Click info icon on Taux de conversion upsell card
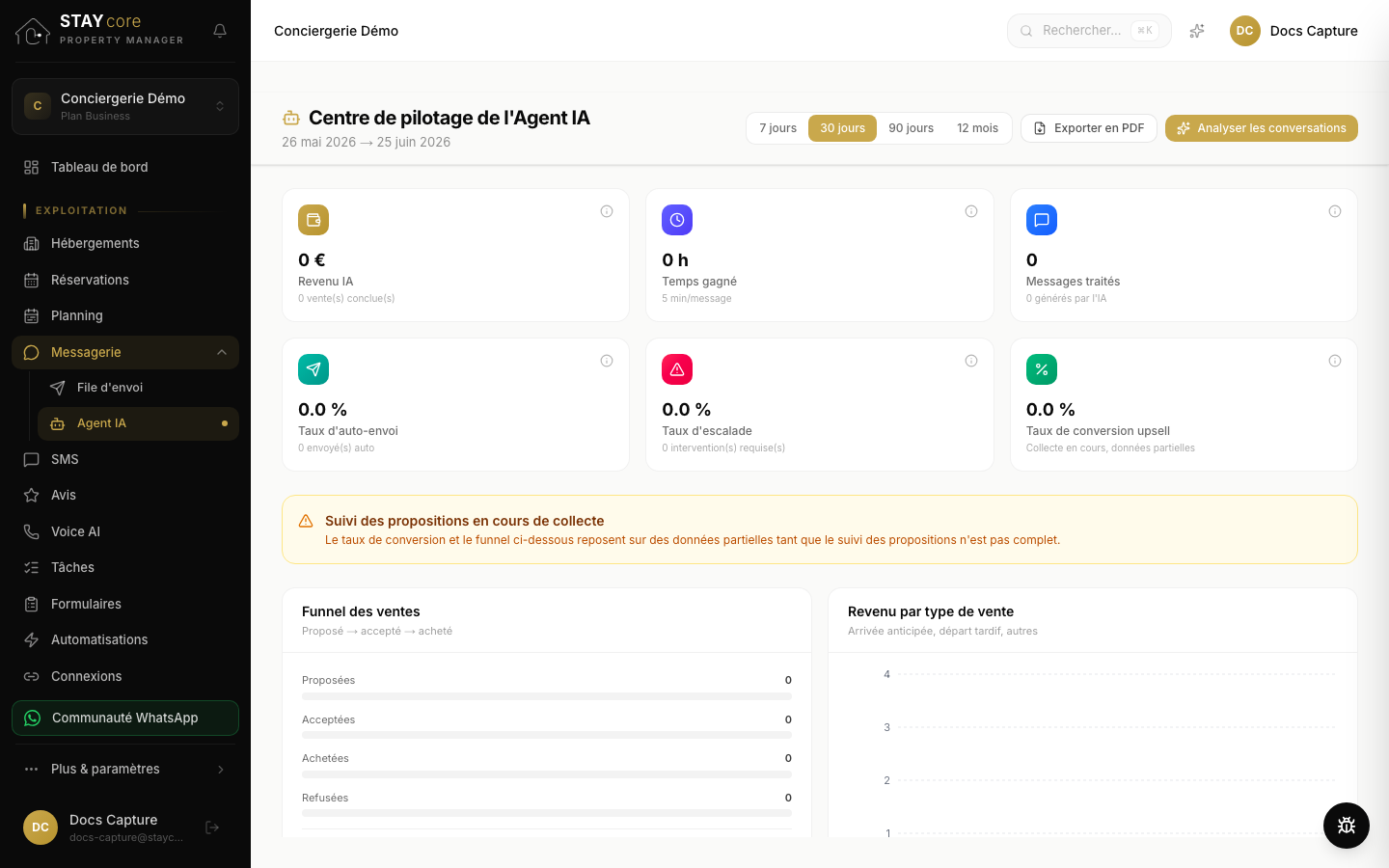 (1335, 361)
